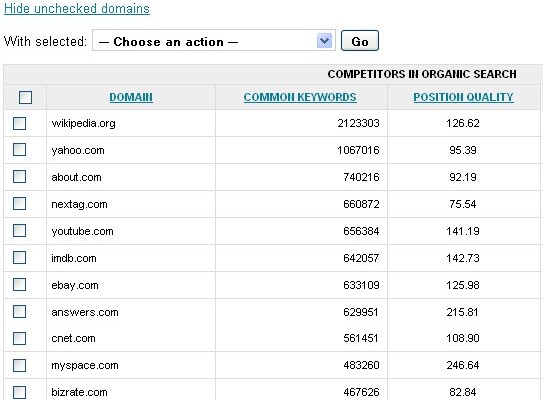
Task: Click position quality value 246.64
Action: tap(463, 365)
